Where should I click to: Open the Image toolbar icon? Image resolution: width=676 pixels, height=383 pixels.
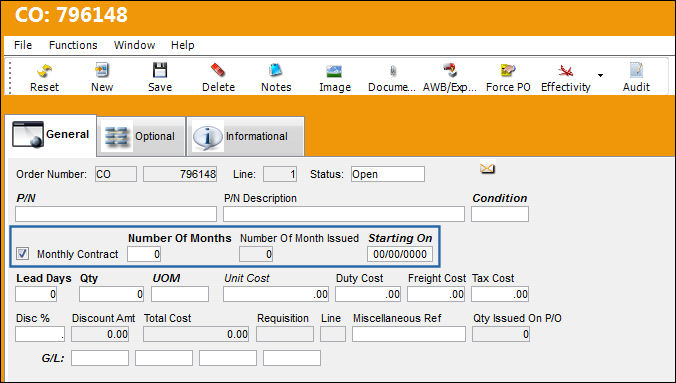click(x=334, y=71)
